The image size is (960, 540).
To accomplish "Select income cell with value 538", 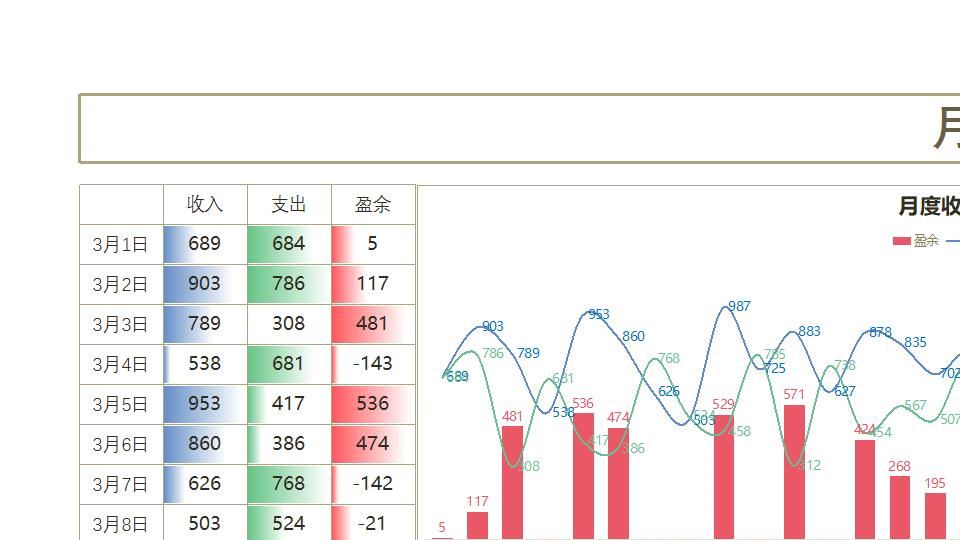I will [205, 365].
